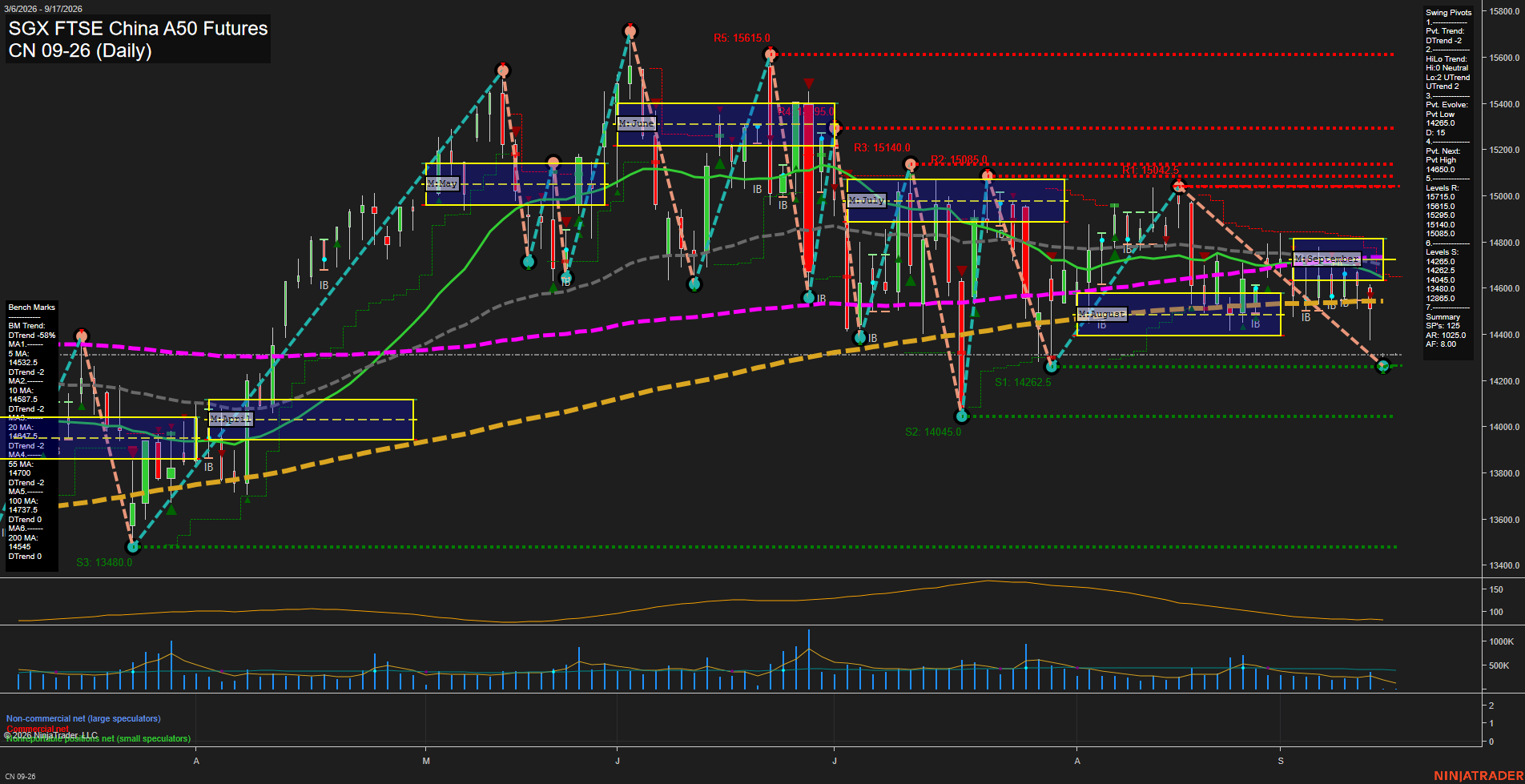Click the M:May monthly range label

coord(442,183)
